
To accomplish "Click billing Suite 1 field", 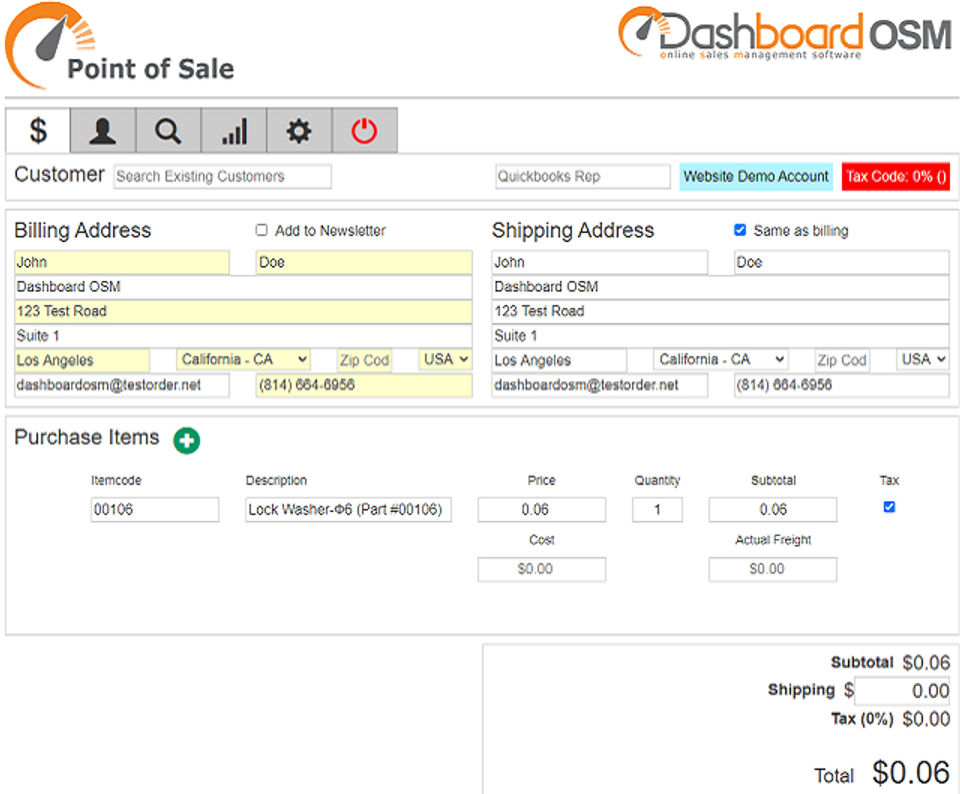I will [243, 335].
